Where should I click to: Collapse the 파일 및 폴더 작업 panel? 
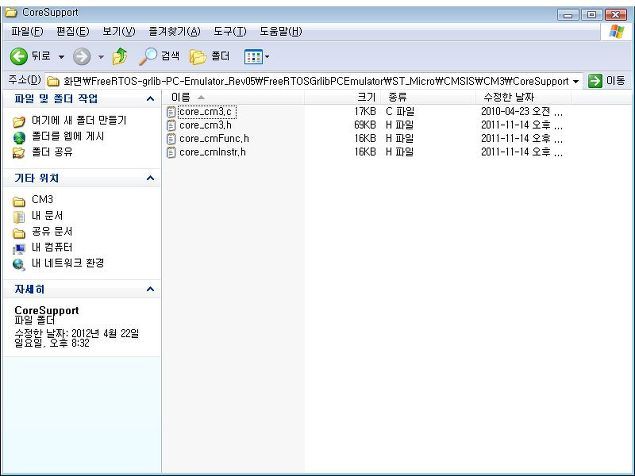(150, 98)
